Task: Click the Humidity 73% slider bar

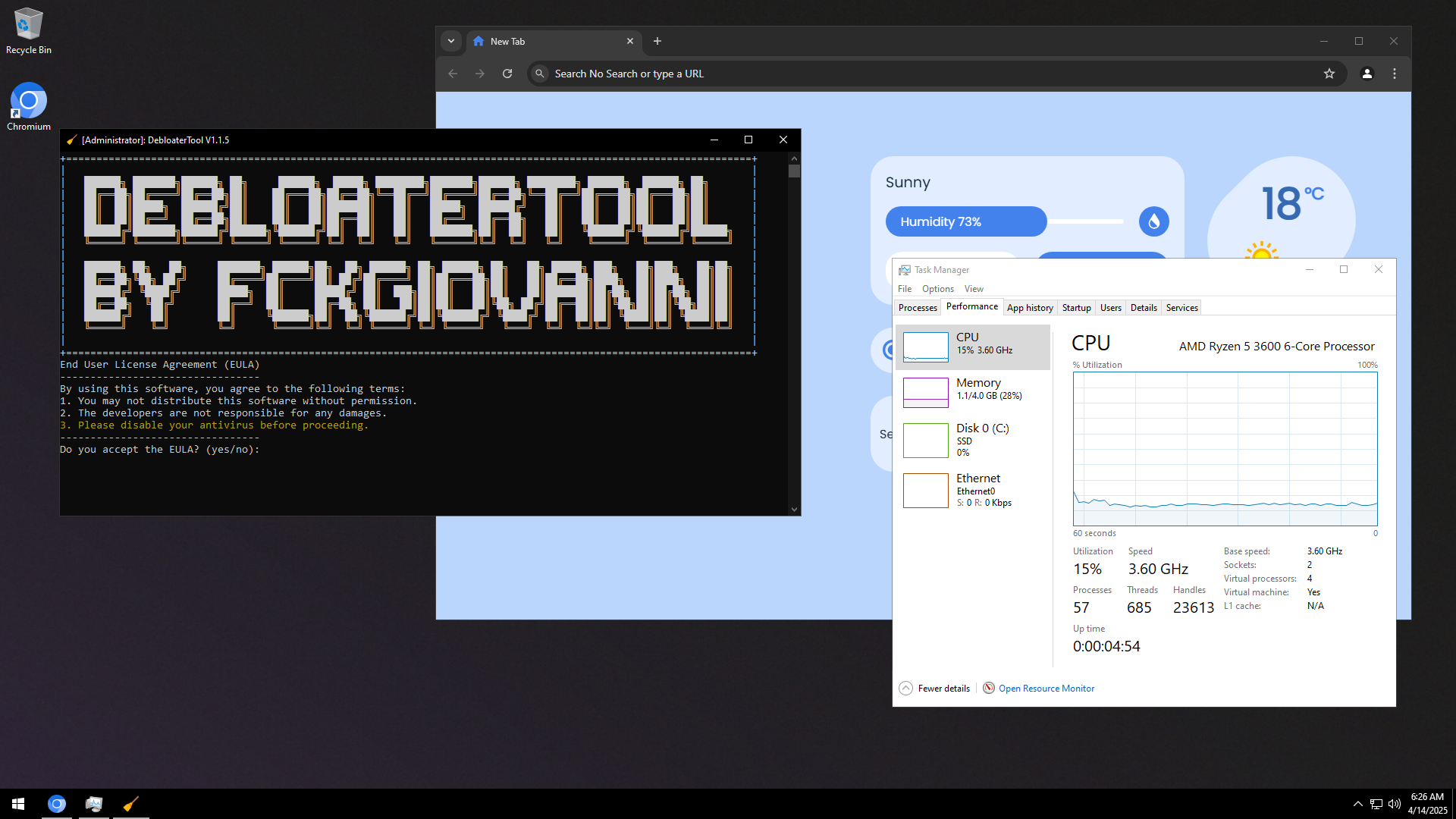Action: point(966,221)
